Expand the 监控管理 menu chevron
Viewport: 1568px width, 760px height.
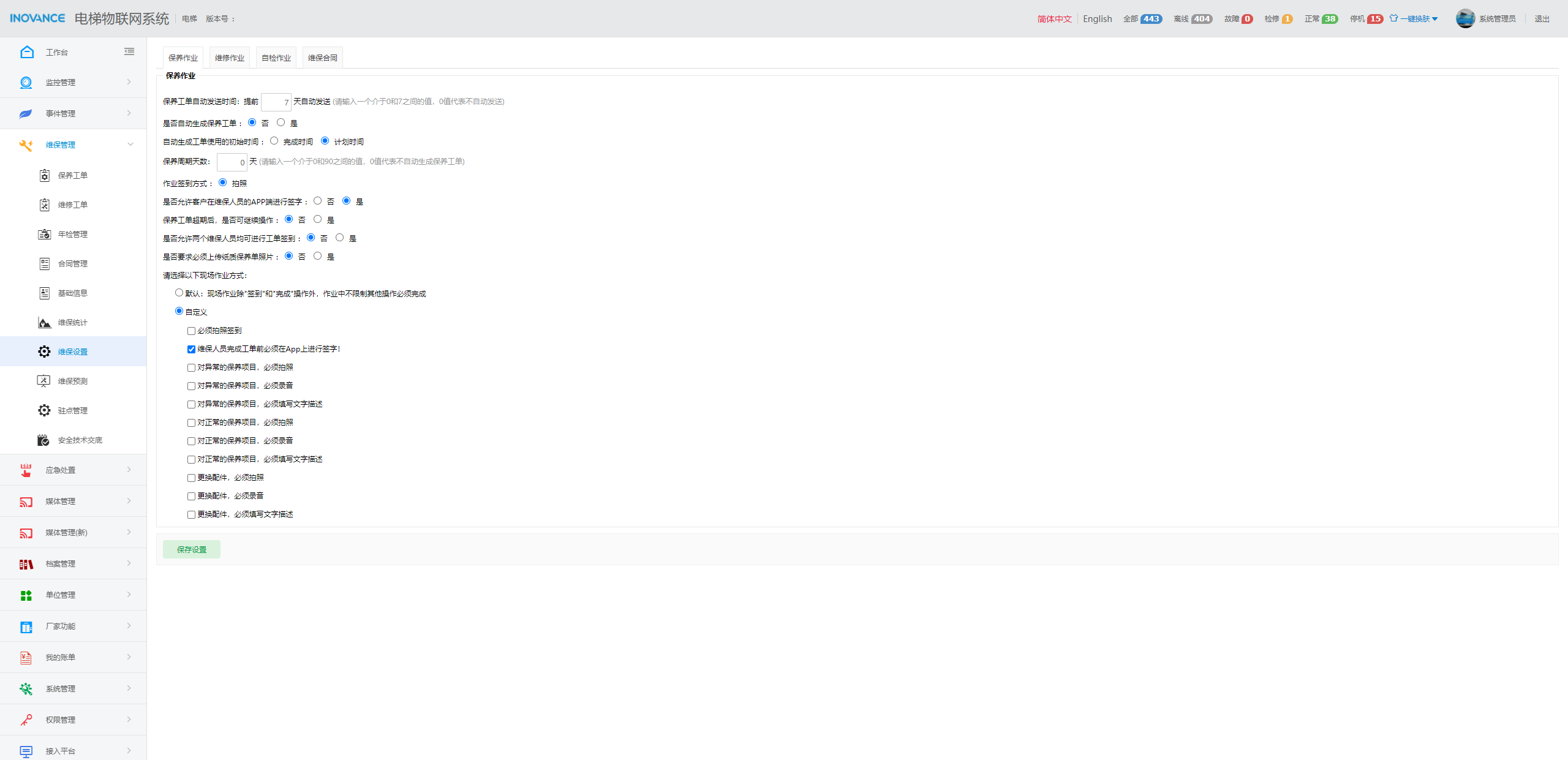click(x=129, y=82)
